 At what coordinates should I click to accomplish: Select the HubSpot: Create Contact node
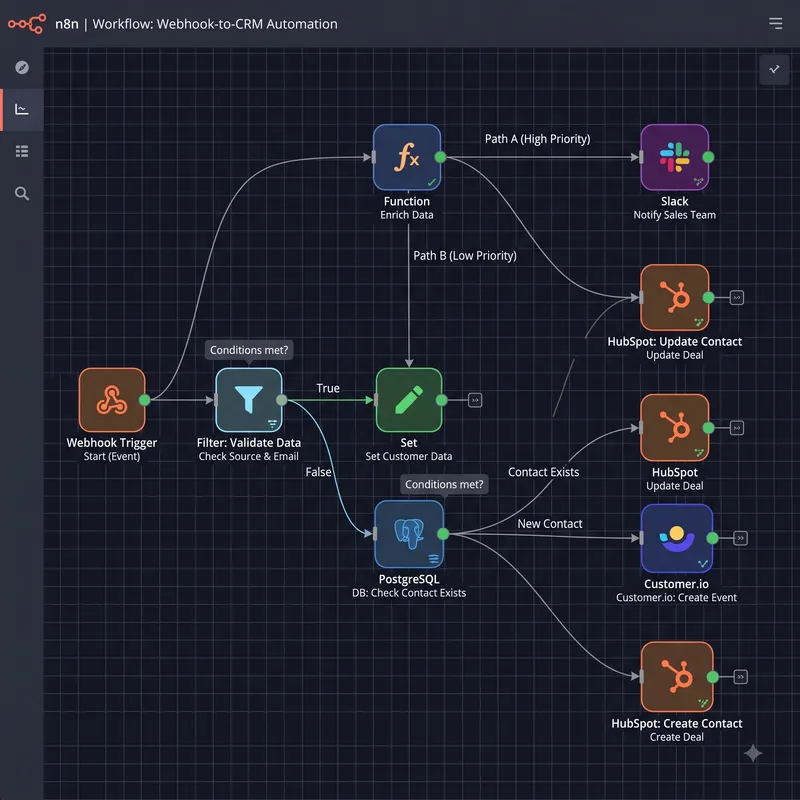coord(677,677)
